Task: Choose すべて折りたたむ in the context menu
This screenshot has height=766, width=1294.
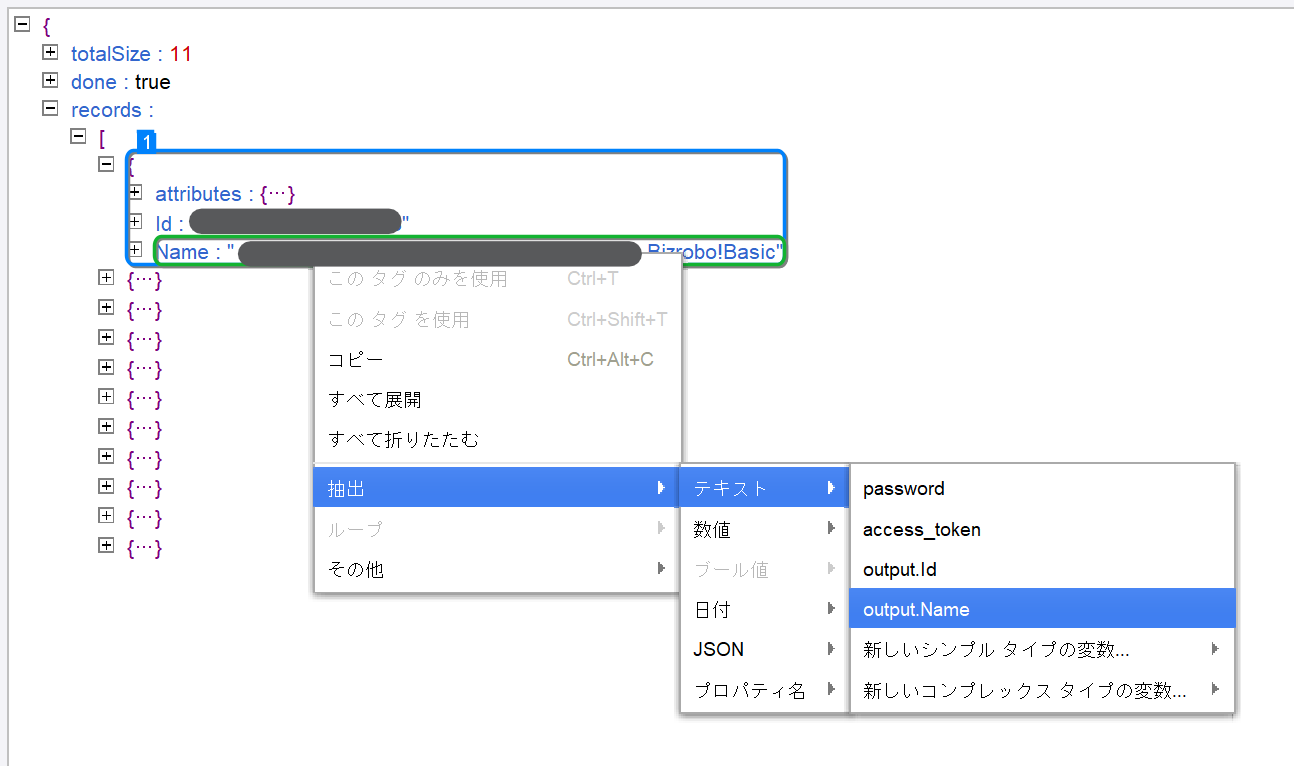Action: 498,439
